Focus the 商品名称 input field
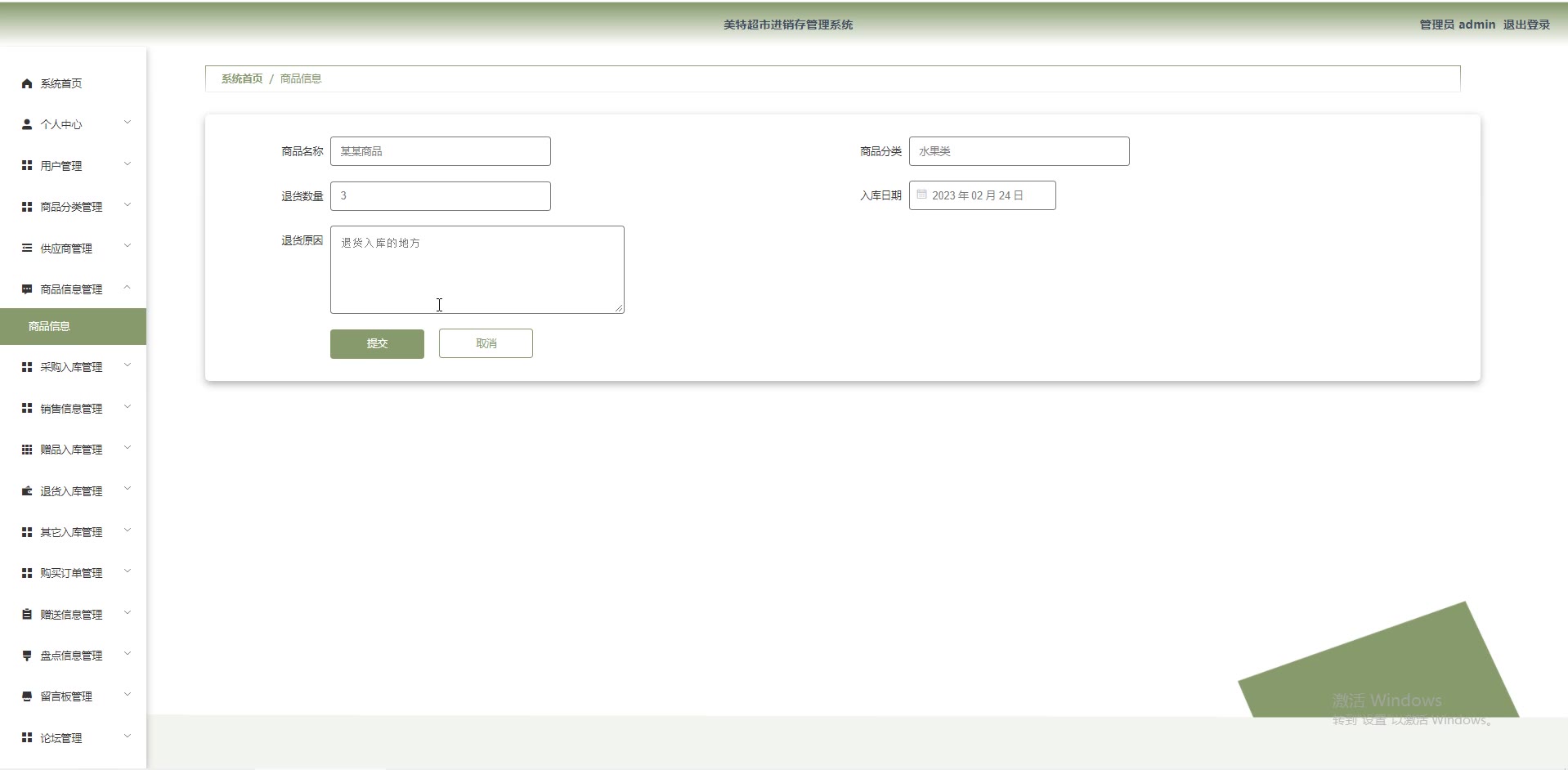Screen dimensions: 1568x770 coord(441,151)
